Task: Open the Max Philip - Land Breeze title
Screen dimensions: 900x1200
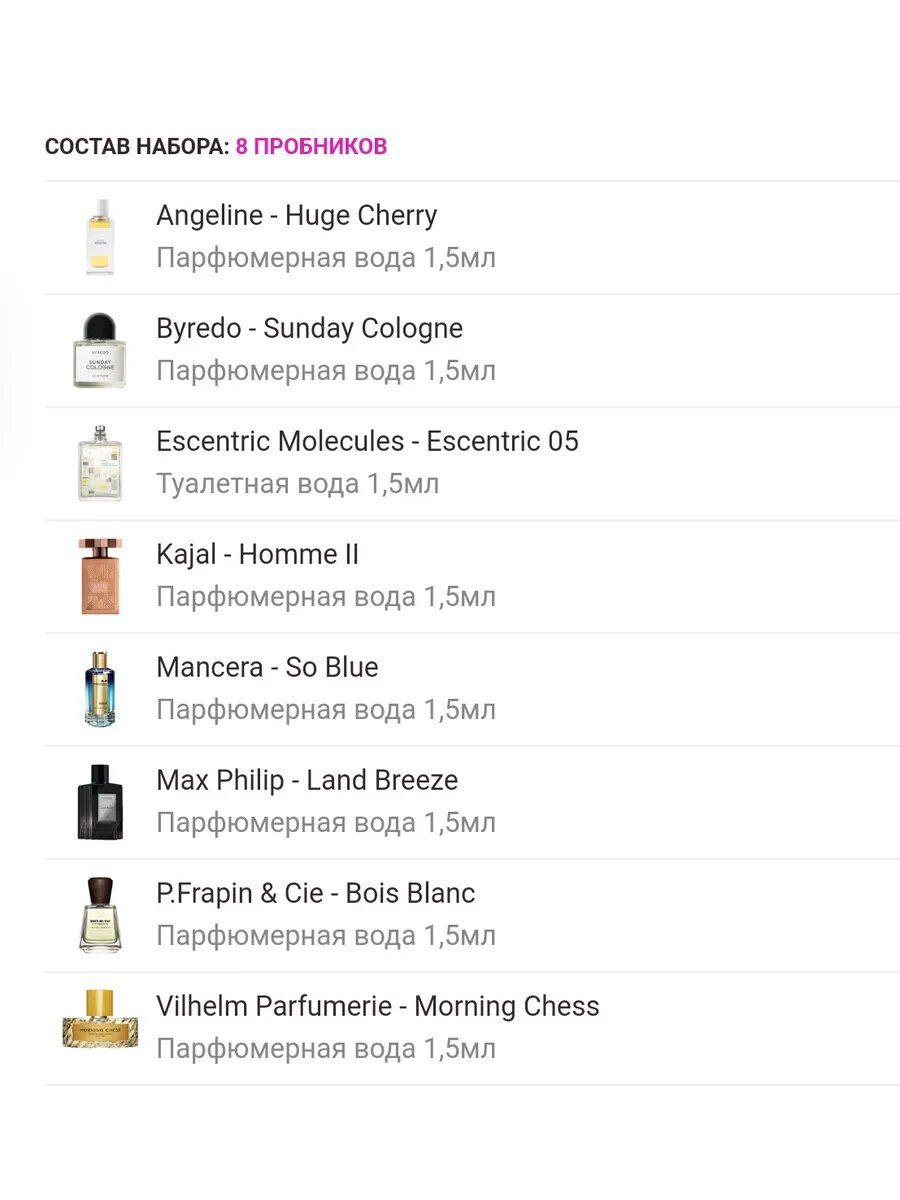Action: [307, 781]
